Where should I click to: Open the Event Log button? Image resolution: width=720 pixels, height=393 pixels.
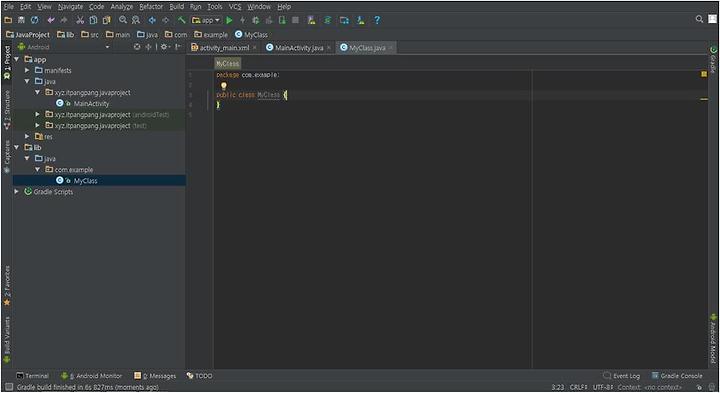(x=621, y=376)
